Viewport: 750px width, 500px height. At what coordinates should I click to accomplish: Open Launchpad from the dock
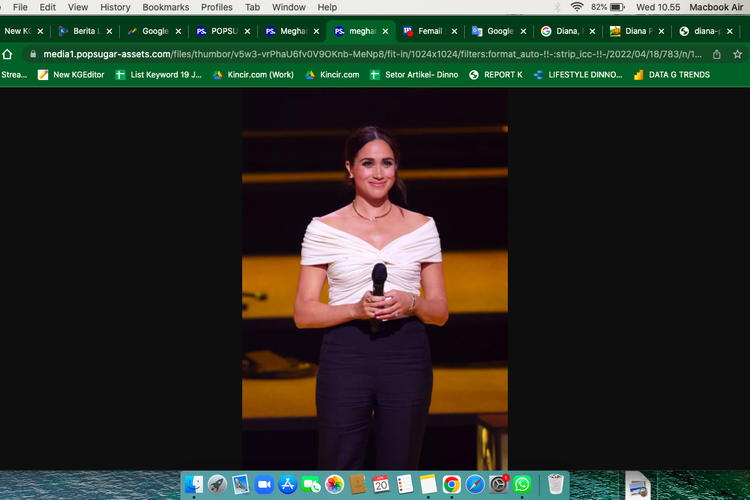click(x=217, y=484)
